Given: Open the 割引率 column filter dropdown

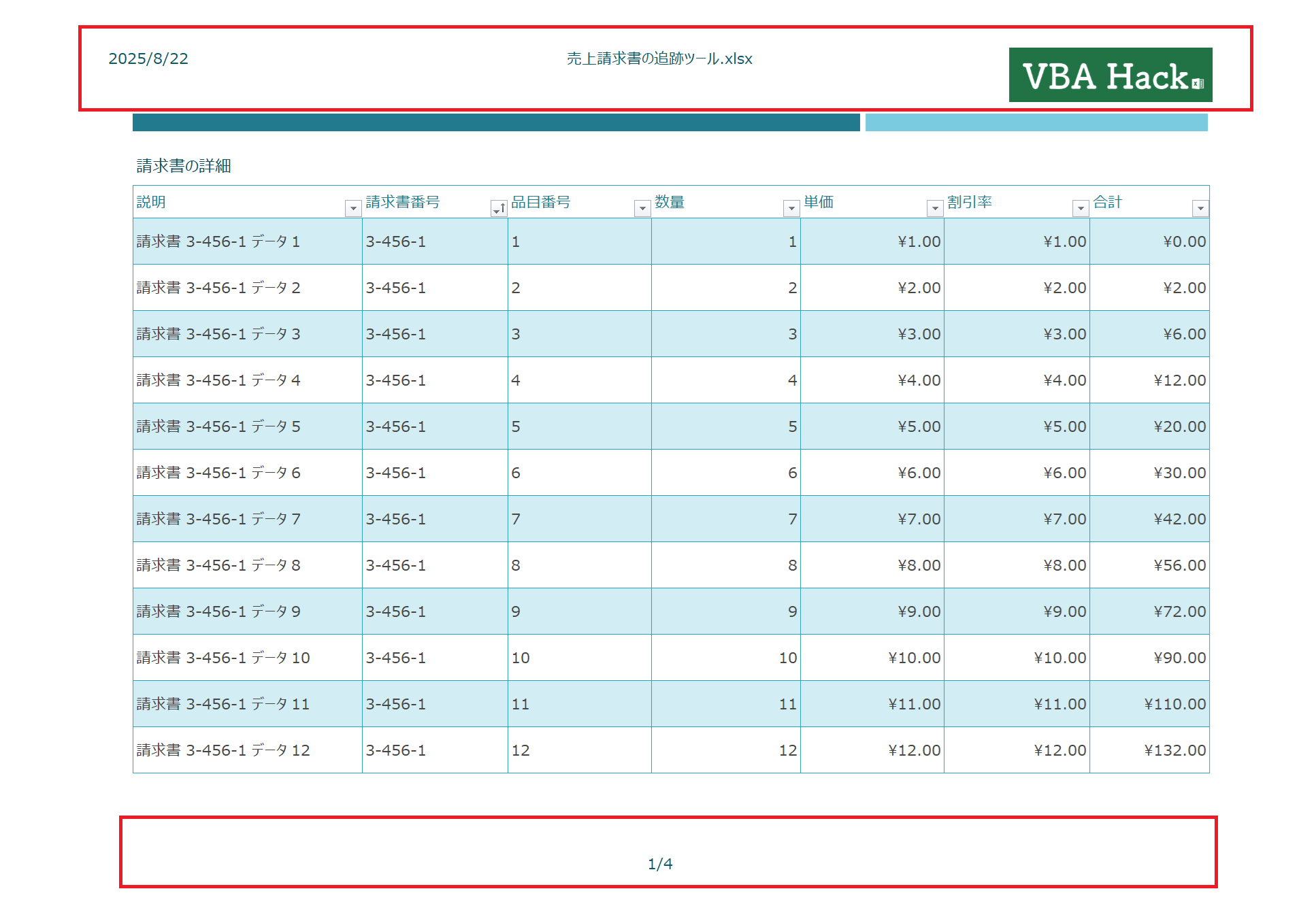Looking at the screenshot, I should pos(1081,208).
